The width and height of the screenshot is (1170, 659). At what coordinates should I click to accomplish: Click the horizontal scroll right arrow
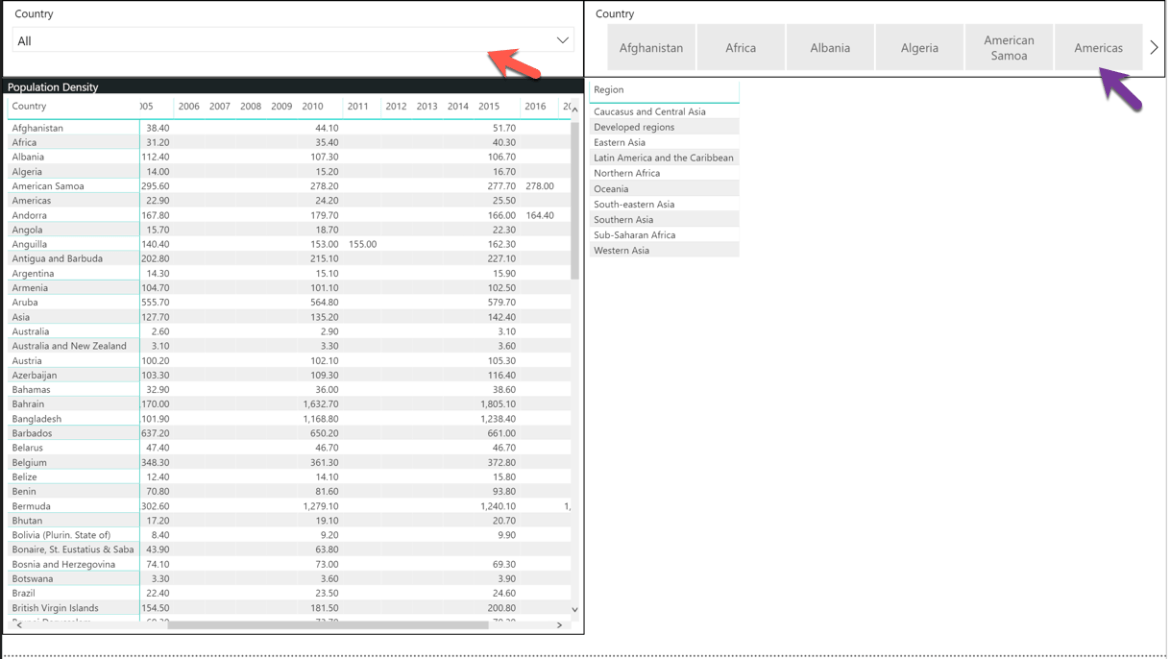(560, 625)
